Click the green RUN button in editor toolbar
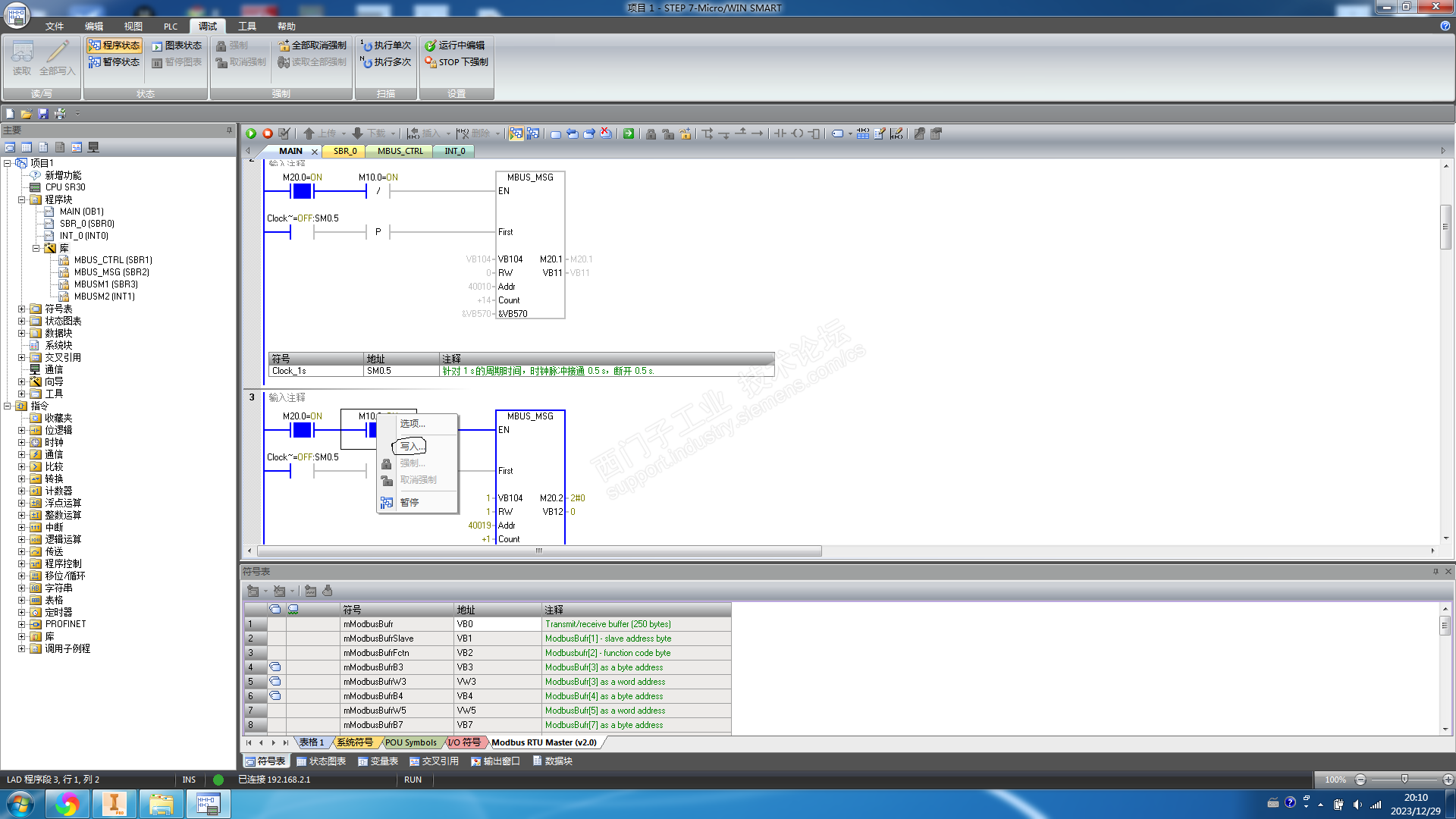 (251, 133)
